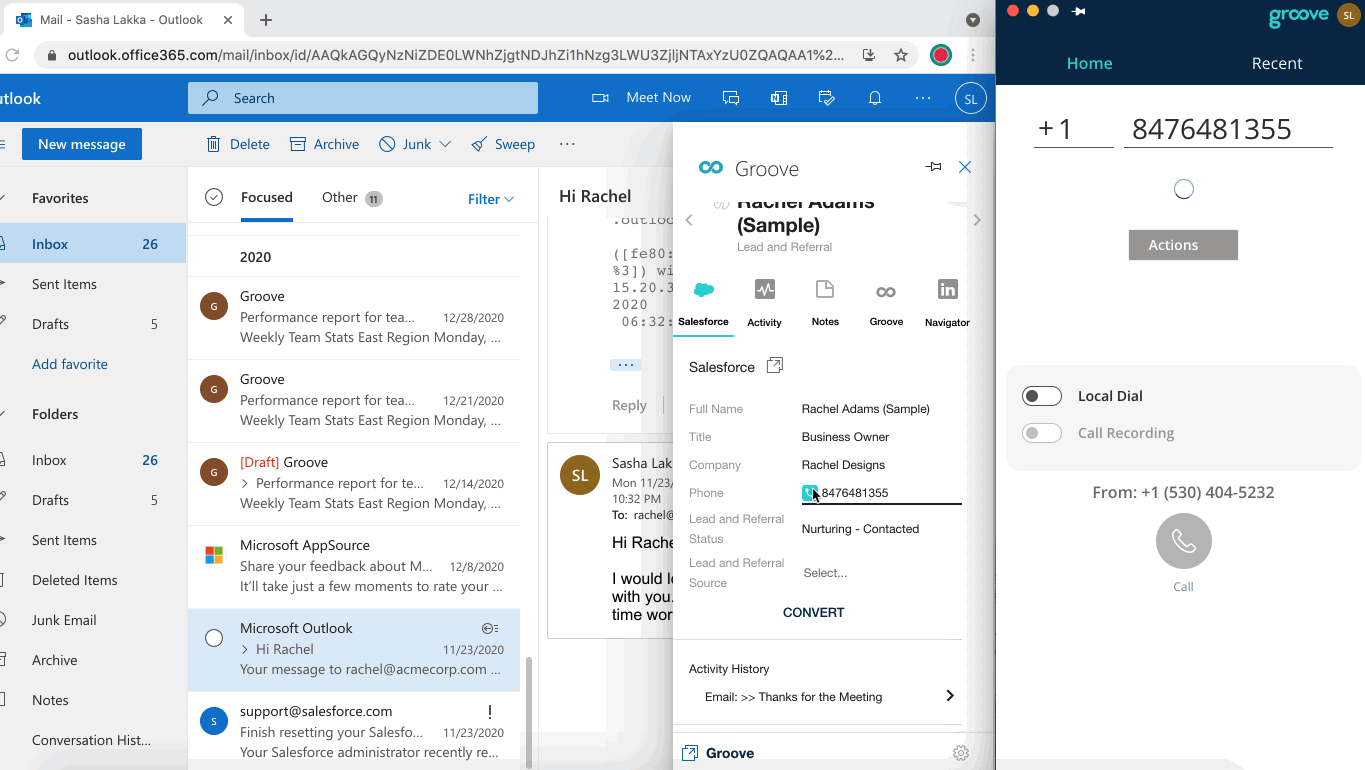Image resolution: width=1365 pixels, height=770 pixels.
Task: Expand Draft Groove Performance report conversation
Action: pos(245,483)
